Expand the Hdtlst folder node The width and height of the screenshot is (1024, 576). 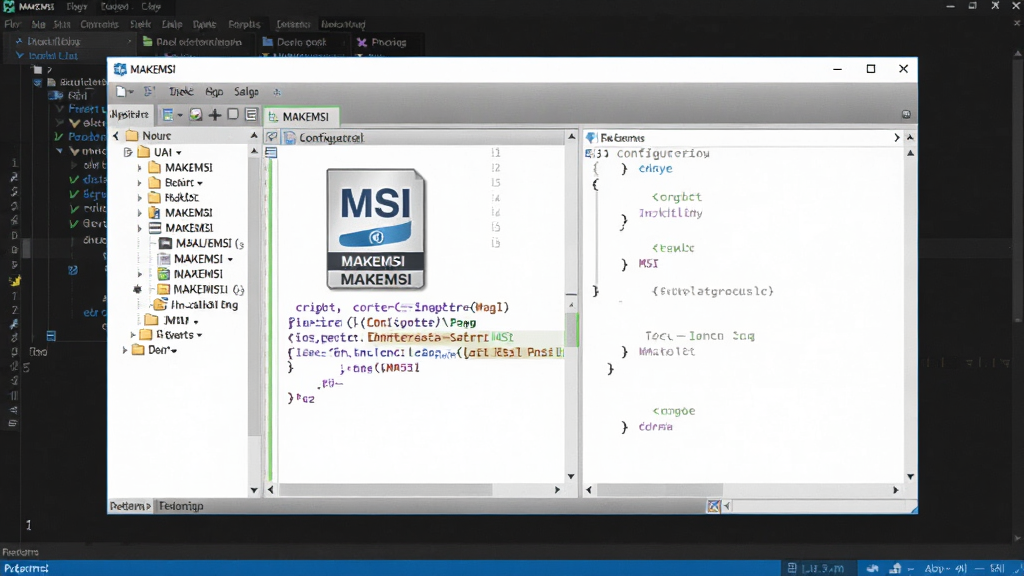[x=139, y=198]
